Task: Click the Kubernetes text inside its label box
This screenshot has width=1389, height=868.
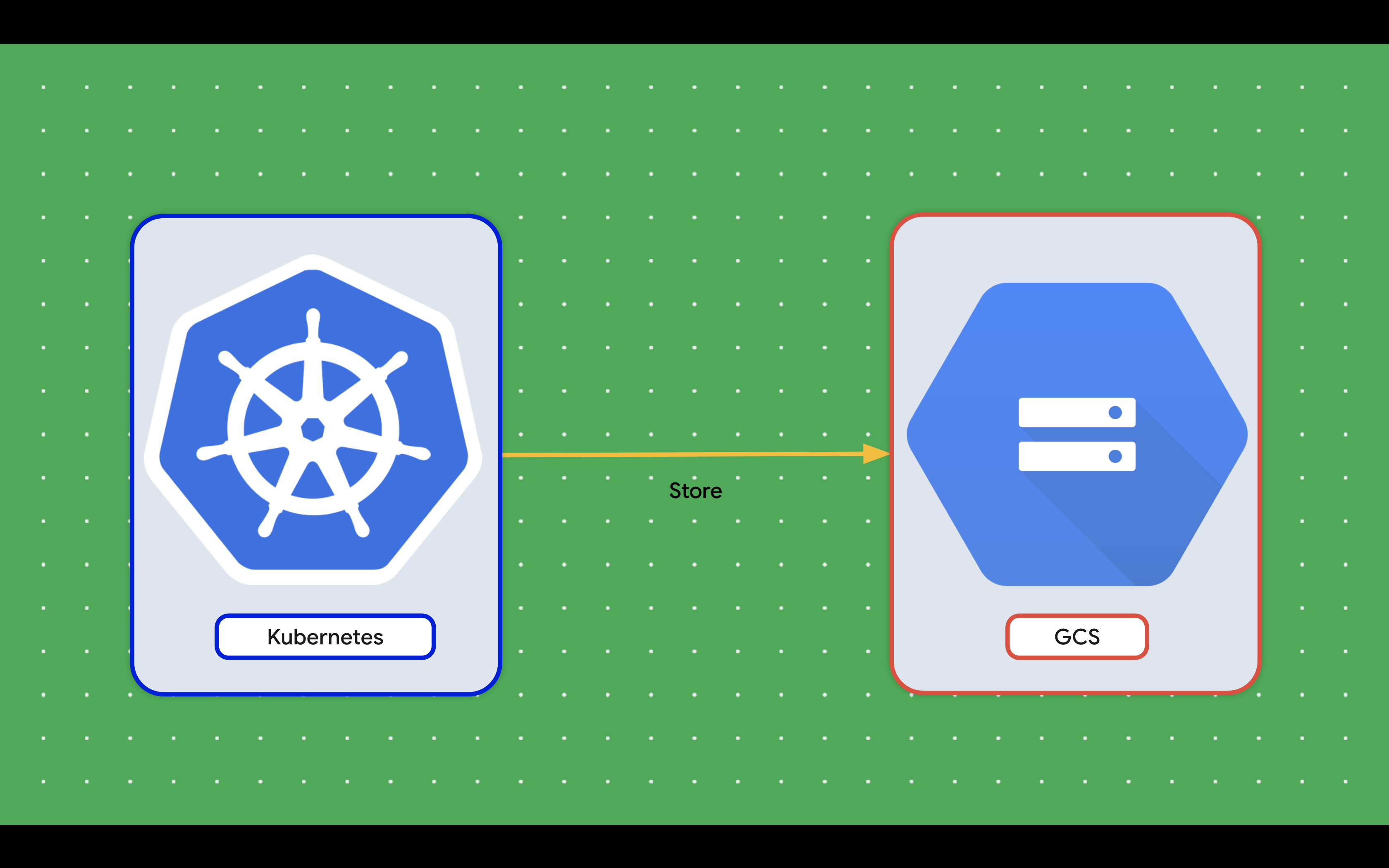Action: point(325,637)
